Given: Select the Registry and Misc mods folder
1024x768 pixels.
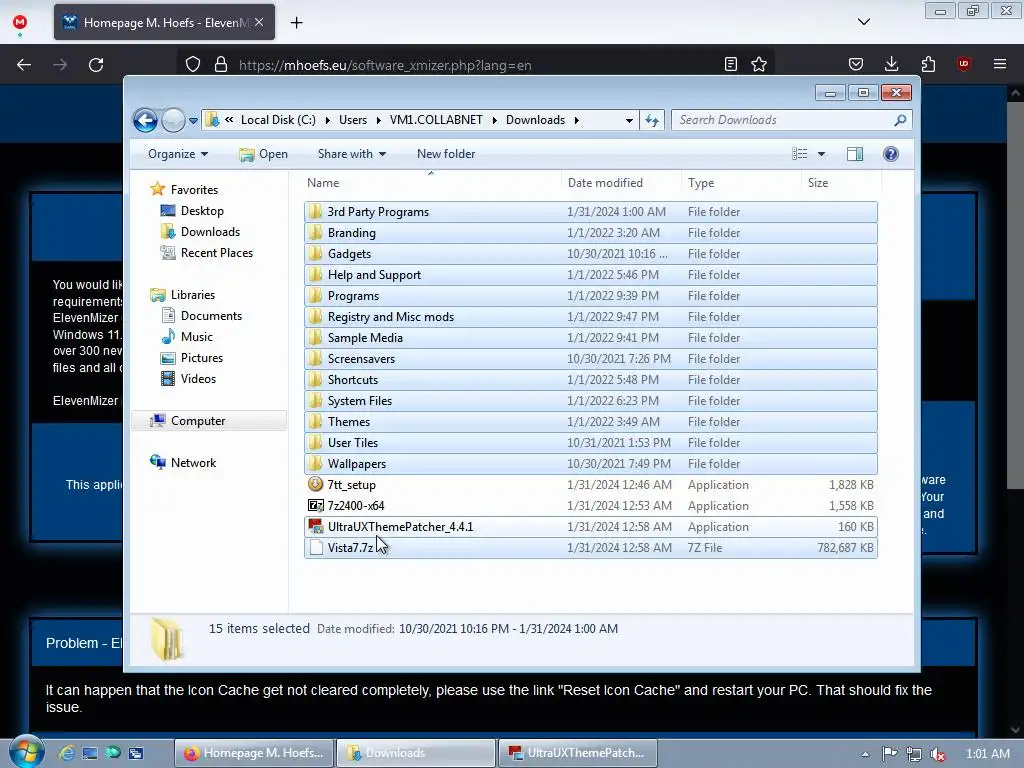Looking at the screenshot, I should point(590,316).
